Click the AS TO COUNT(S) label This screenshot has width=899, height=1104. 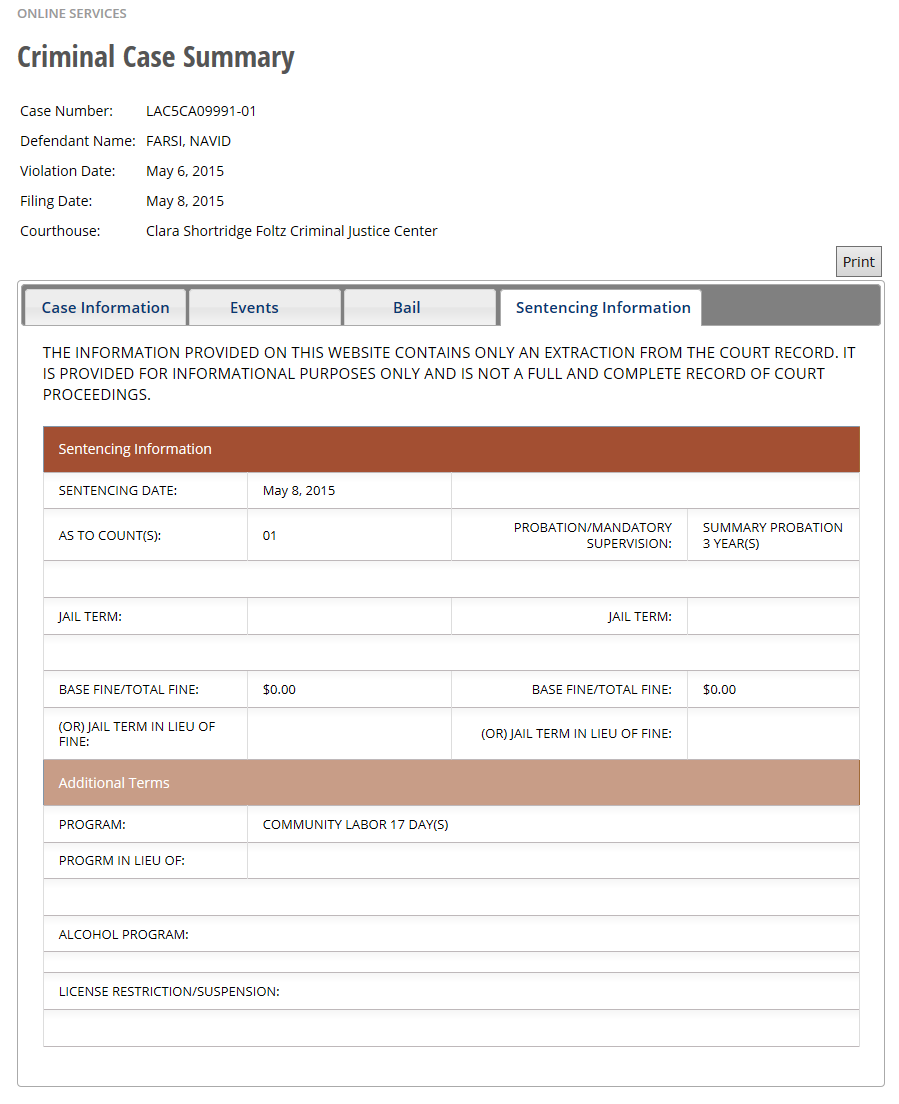pos(110,536)
